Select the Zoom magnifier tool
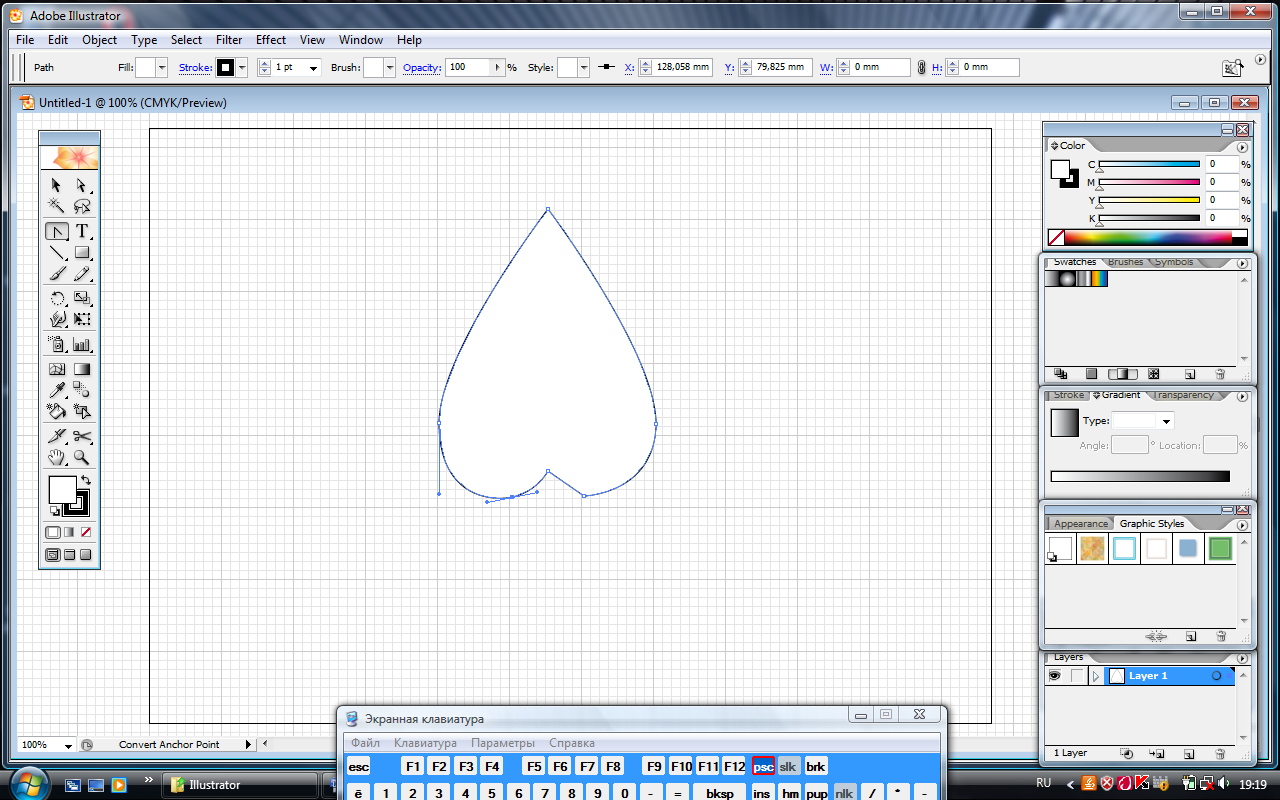Screen dimensions: 1280x800 point(82,457)
